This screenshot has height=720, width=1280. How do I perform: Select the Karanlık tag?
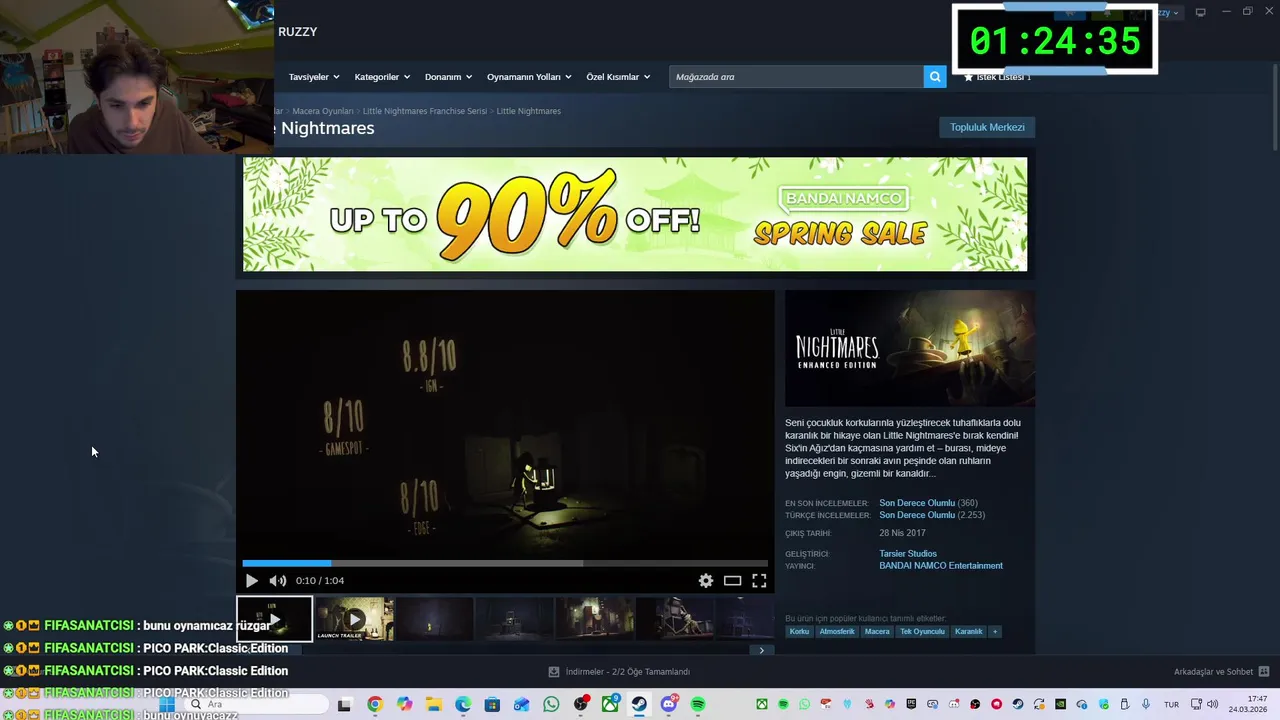(x=968, y=632)
